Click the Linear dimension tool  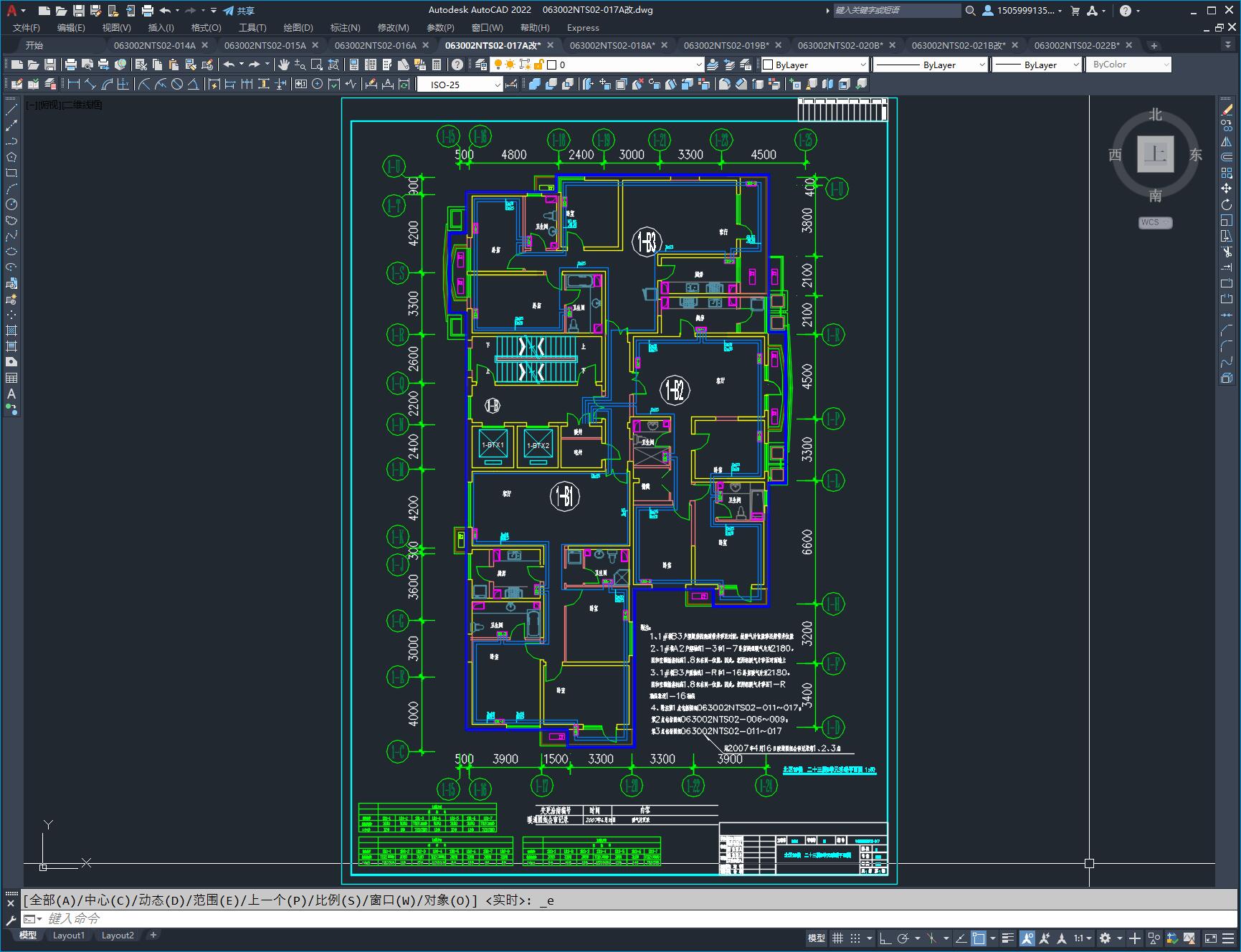(x=74, y=85)
